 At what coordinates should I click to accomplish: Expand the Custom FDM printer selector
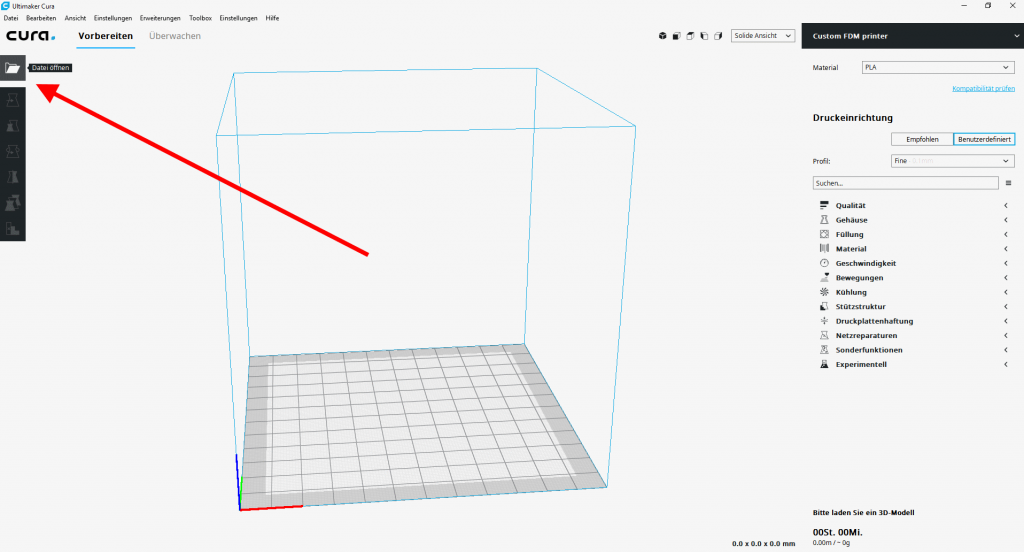[x=912, y=36]
